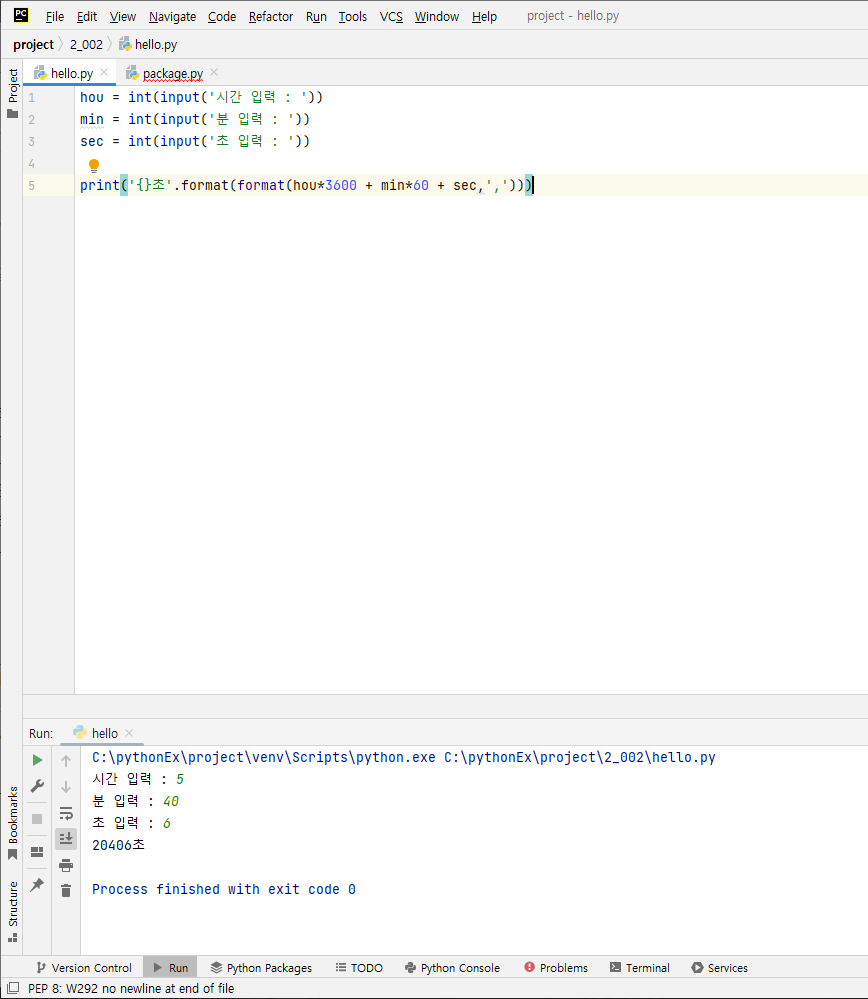The width and height of the screenshot is (868, 999).
Task: Toggle the Structure tool window
Action: point(13,911)
